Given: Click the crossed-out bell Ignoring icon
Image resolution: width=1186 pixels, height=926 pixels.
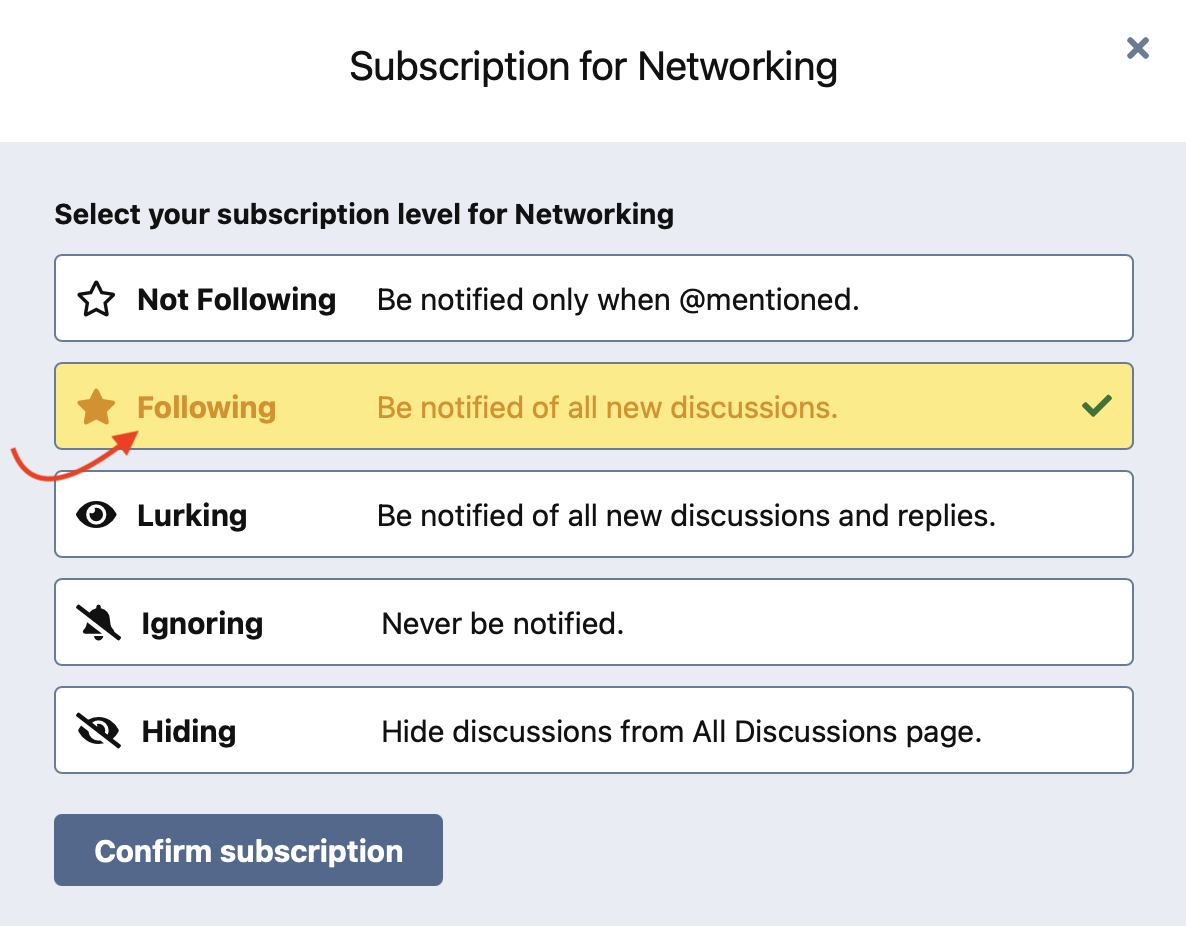Looking at the screenshot, I should [98, 623].
